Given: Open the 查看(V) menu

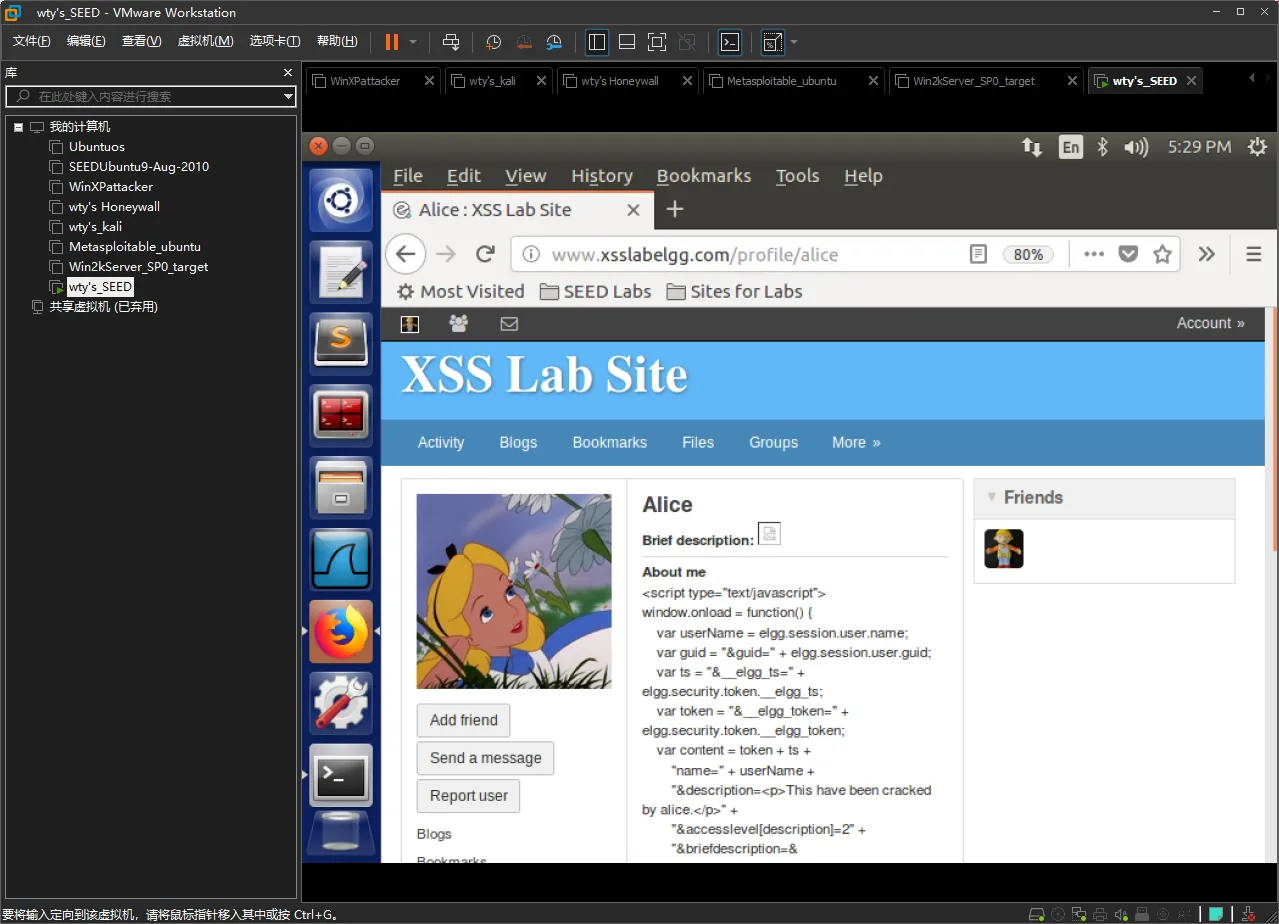Looking at the screenshot, I should 141,41.
